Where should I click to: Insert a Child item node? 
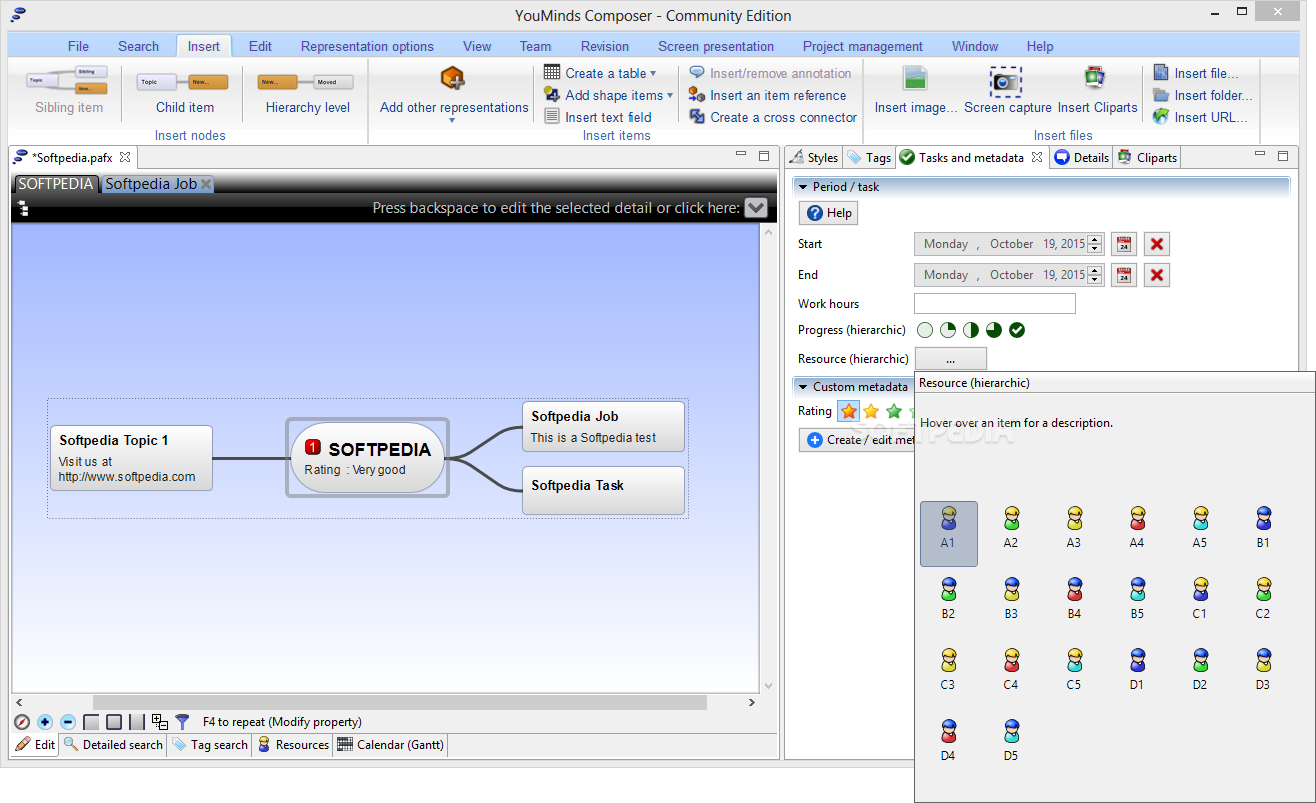coord(184,92)
